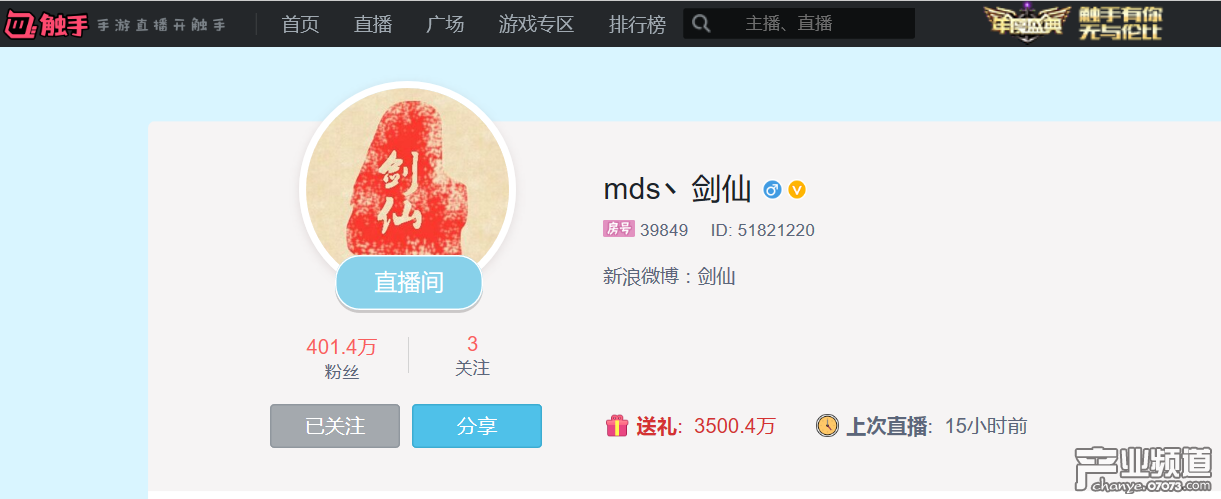
Task: View the 401.4万 粉丝 followers count
Action: pos(342,359)
